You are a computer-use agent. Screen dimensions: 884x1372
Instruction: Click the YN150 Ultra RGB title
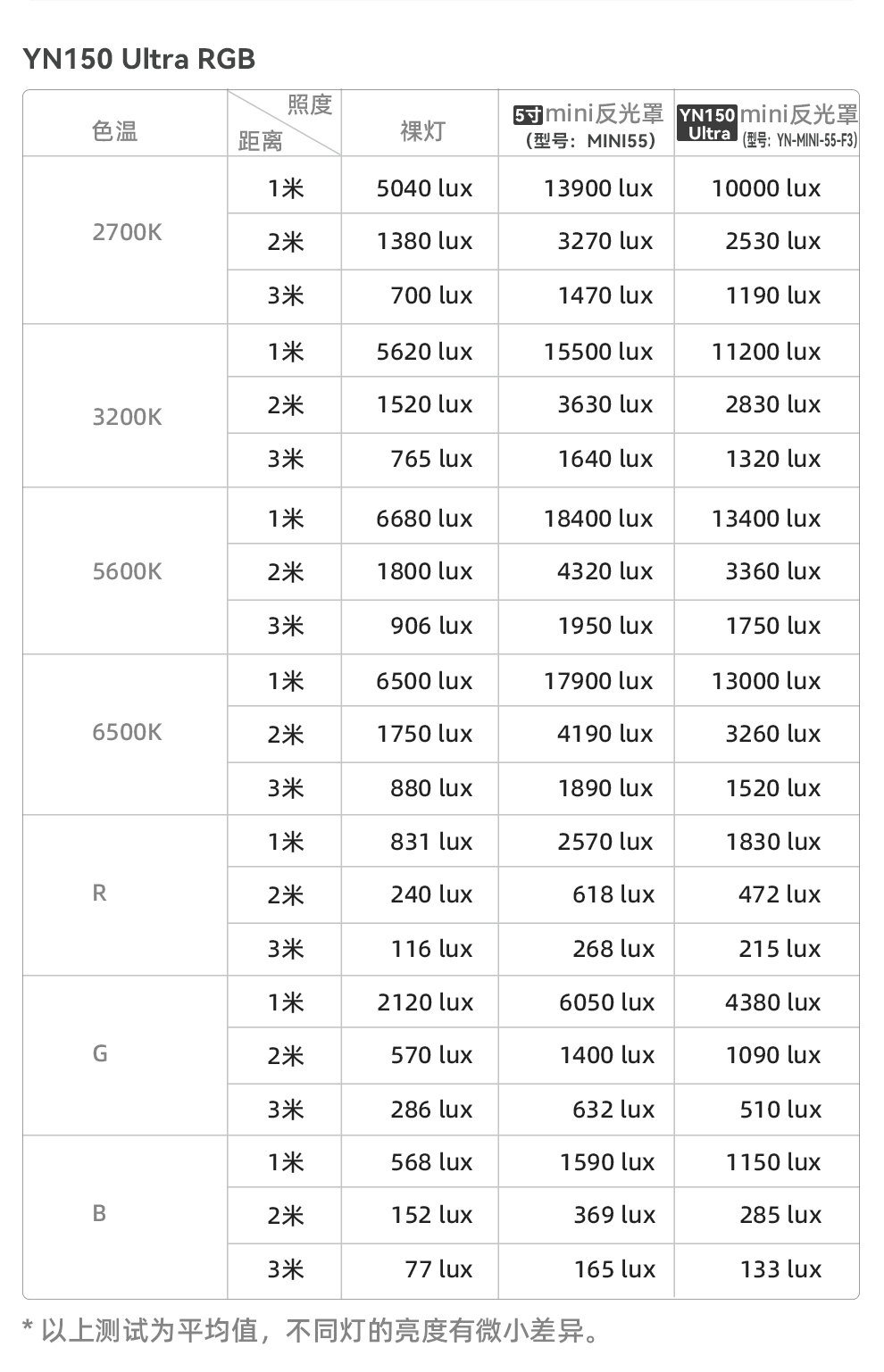139,60
